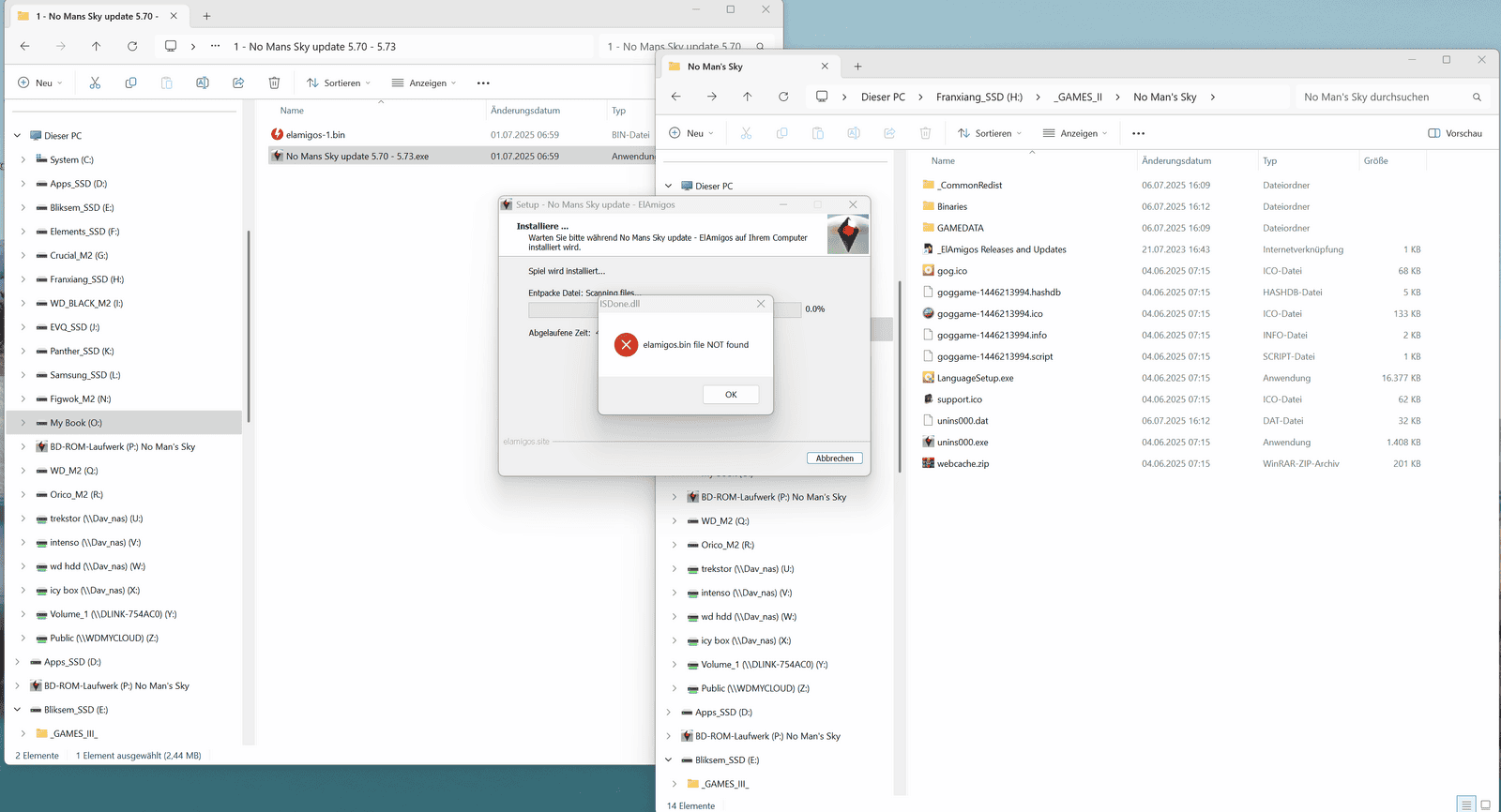This screenshot has height=812, width=1501.
Task: Close the No Man's Sky tab
Action: pyautogui.click(x=825, y=67)
